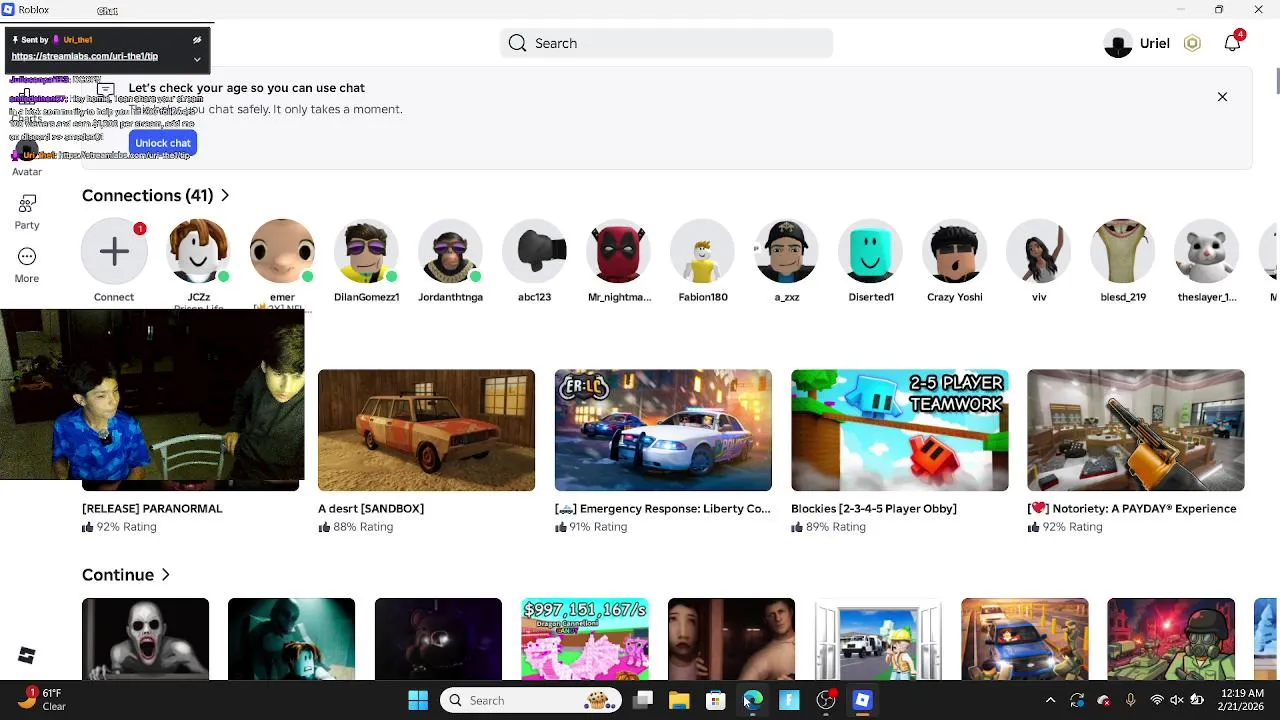Open A desrt [SANDBOX] game thumbnail
1280x720 pixels.
[x=426, y=430]
